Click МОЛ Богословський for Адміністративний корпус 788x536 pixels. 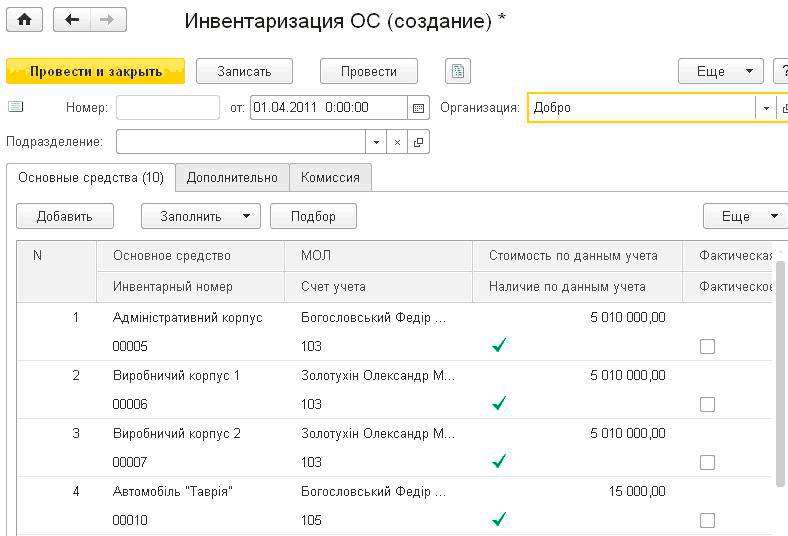373,317
